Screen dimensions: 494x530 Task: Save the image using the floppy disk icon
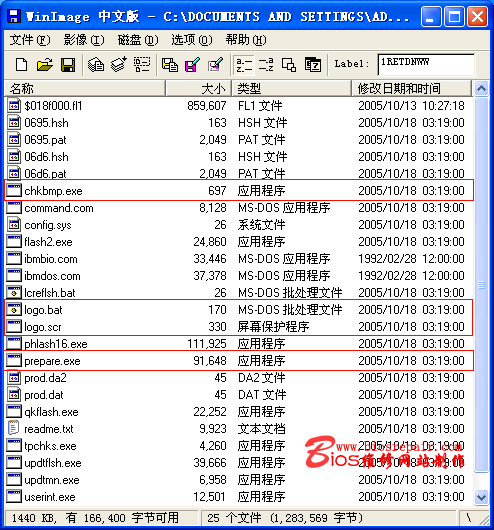[68, 64]
